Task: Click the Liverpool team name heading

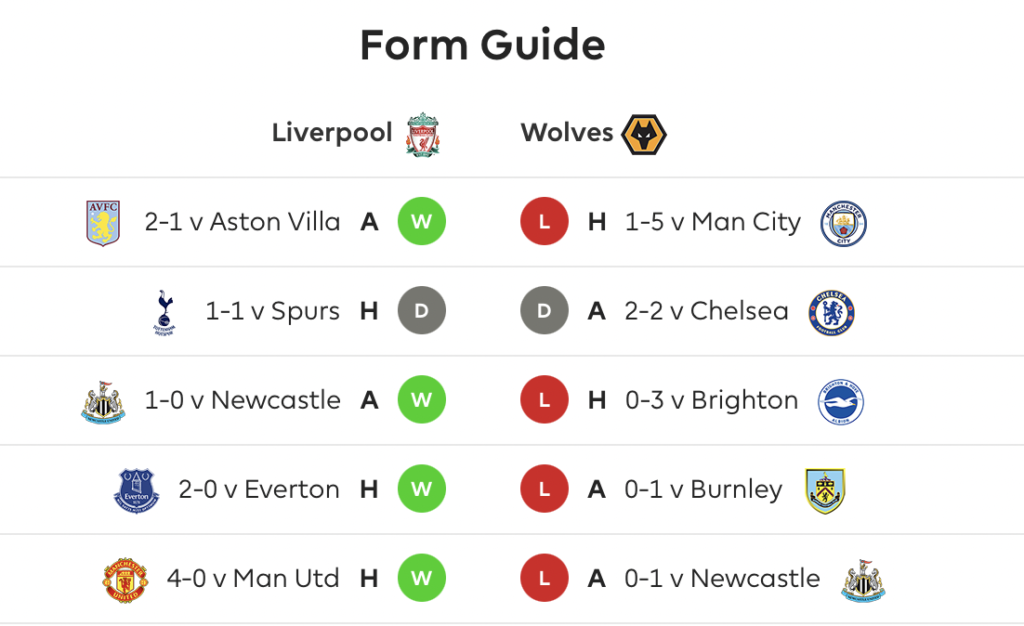Action: pyautogui.click(x=332, y=133)
